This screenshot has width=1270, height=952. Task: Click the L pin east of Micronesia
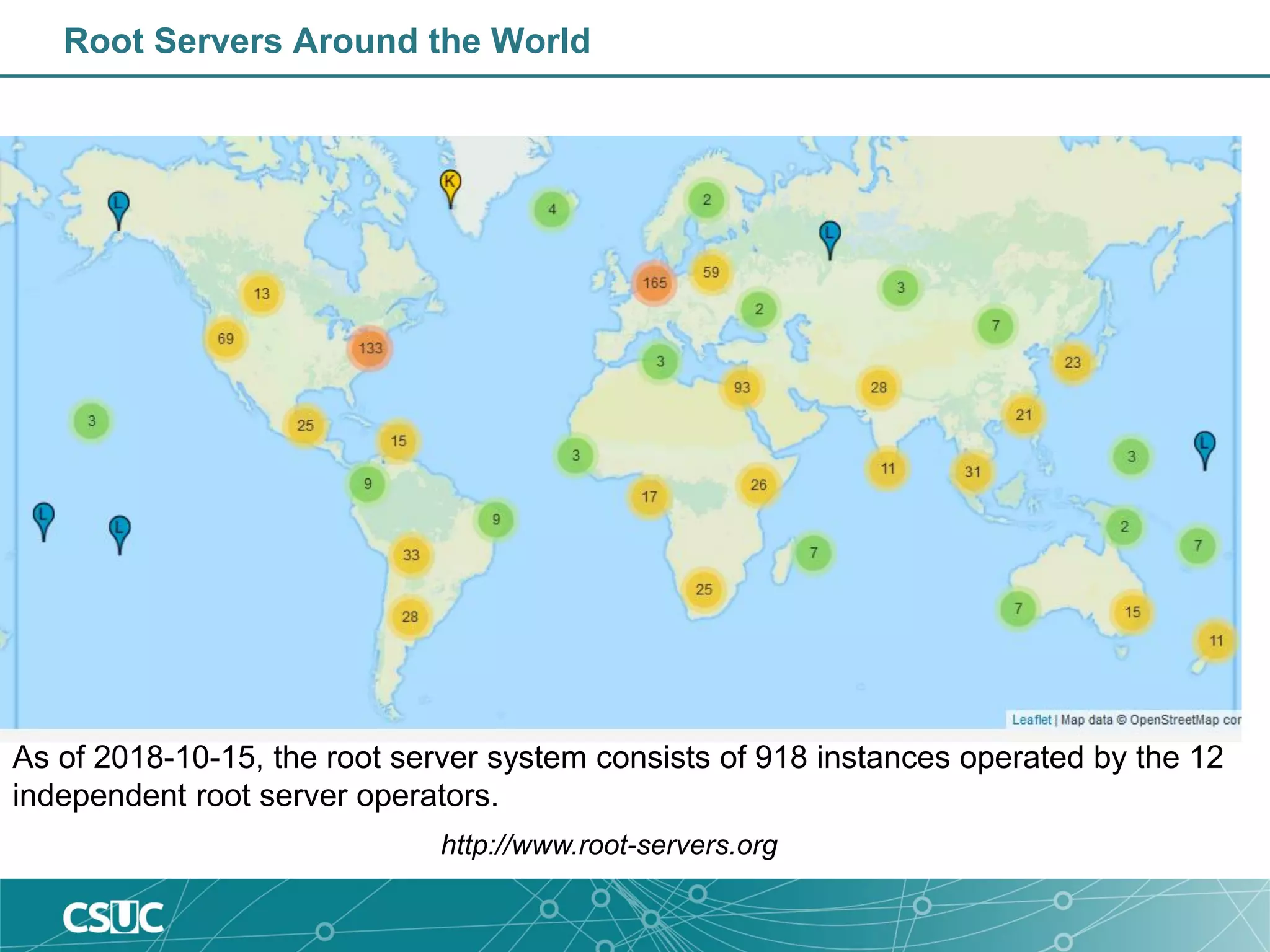coord(1205,450)
